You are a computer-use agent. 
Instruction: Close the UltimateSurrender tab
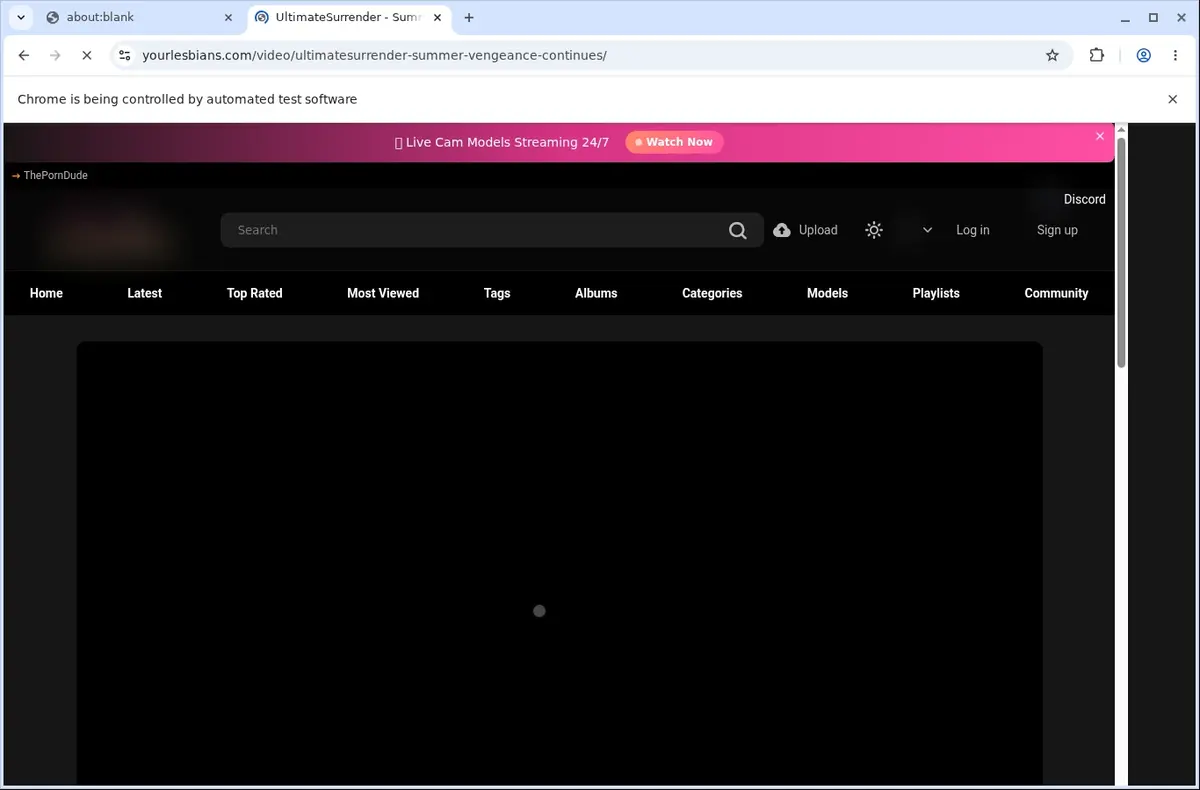[x=436, y=17]
